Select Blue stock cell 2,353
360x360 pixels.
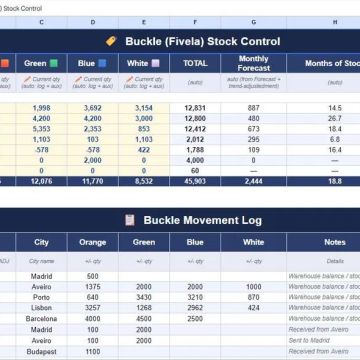point(93,129)
